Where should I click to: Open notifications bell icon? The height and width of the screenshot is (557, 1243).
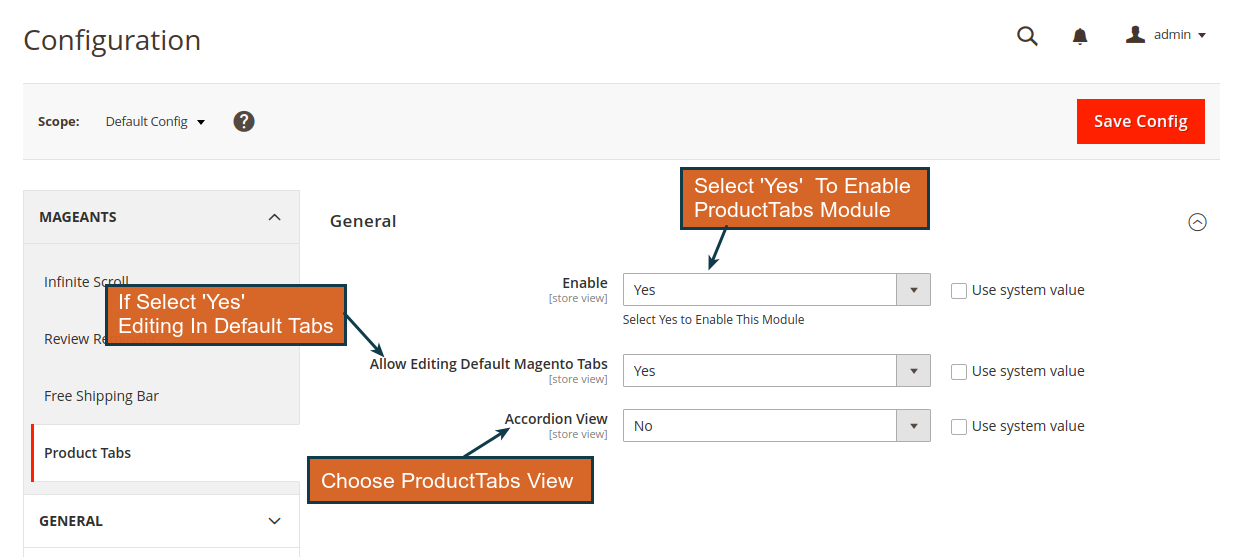(1080, 36)
